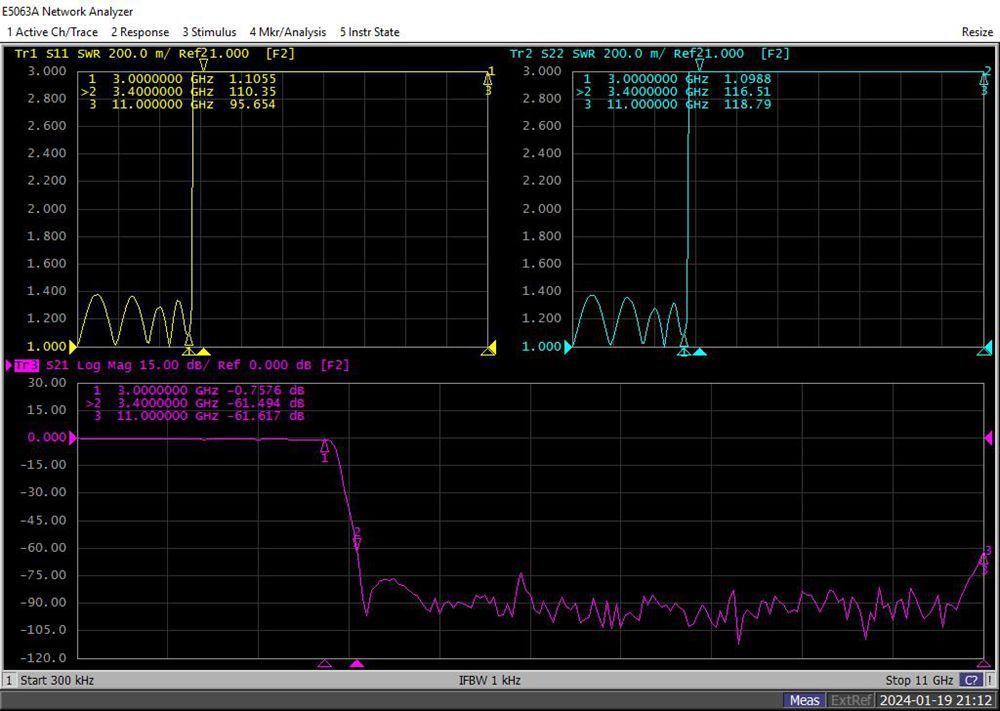
Task: Click filled cyan marker 2 position on Tr2 axis
Action: point(700,352)
